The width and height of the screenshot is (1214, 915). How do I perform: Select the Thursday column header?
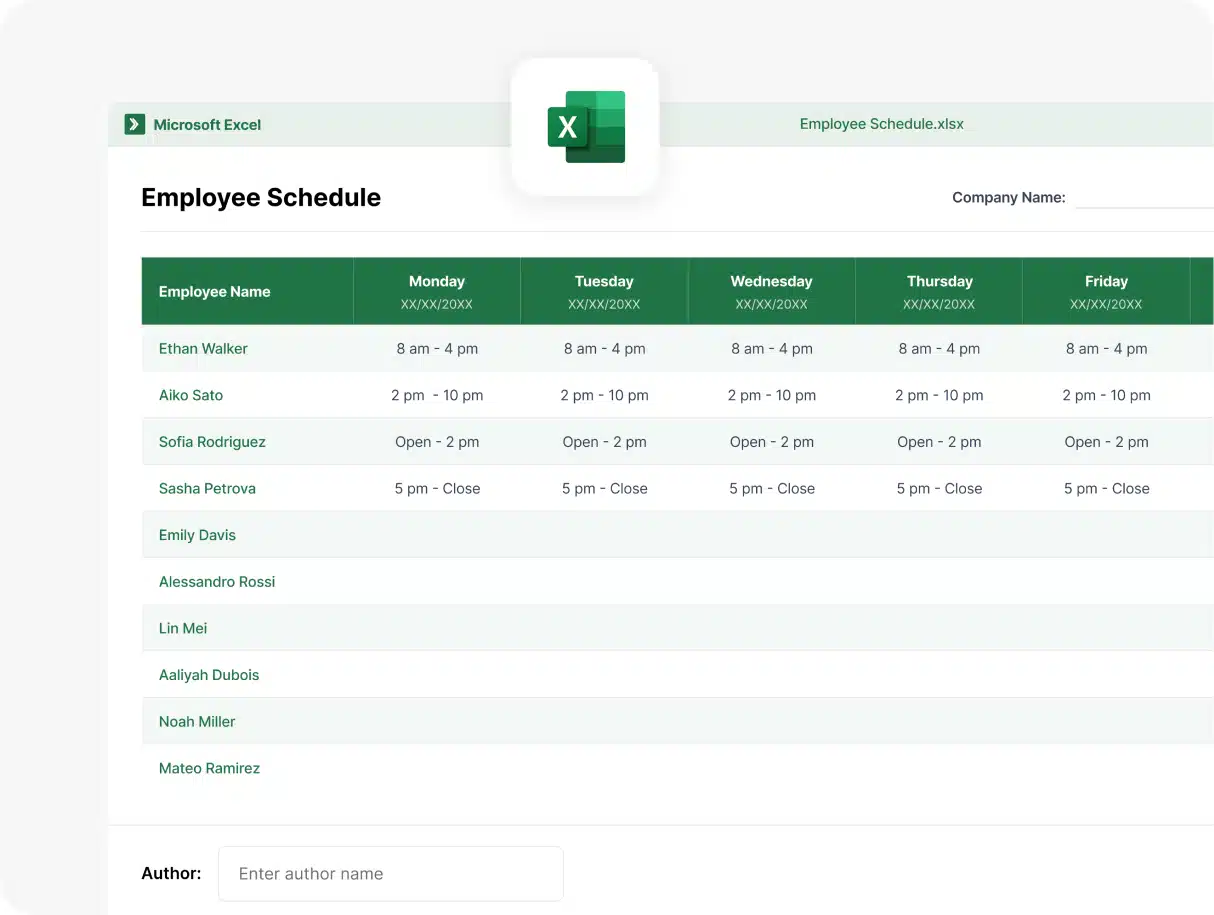[939, 291]
